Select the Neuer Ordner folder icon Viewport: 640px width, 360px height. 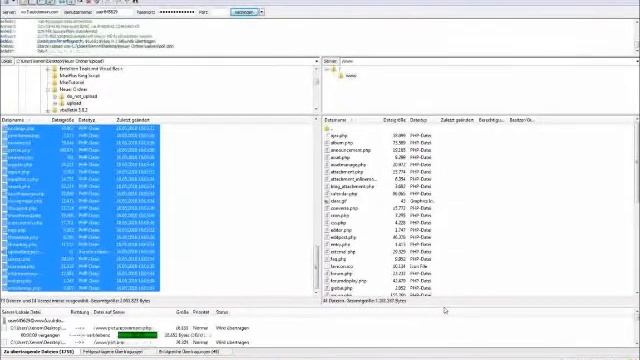coord(55,89)
